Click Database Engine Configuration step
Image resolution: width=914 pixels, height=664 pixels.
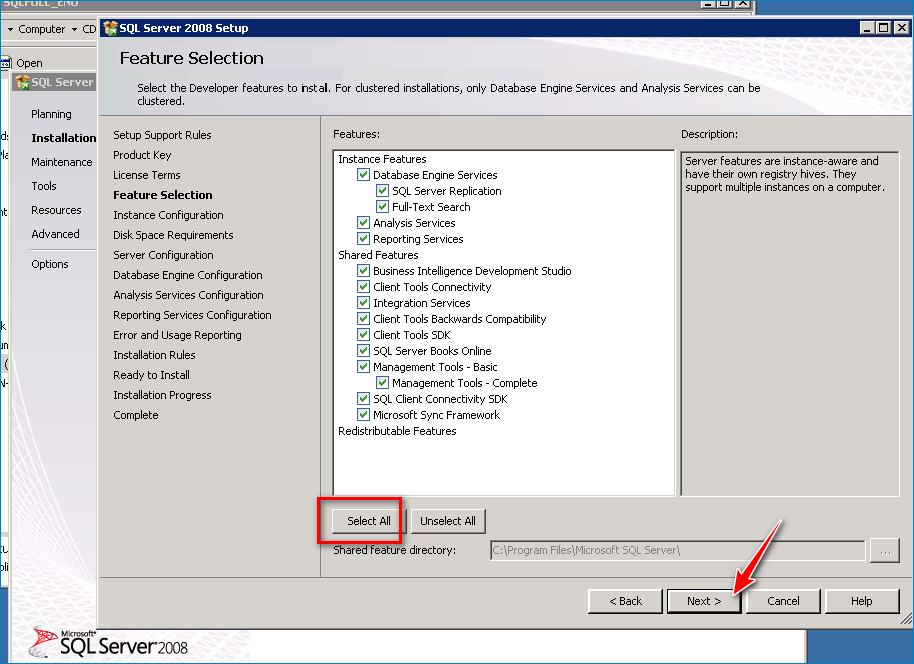pos(188,275)
